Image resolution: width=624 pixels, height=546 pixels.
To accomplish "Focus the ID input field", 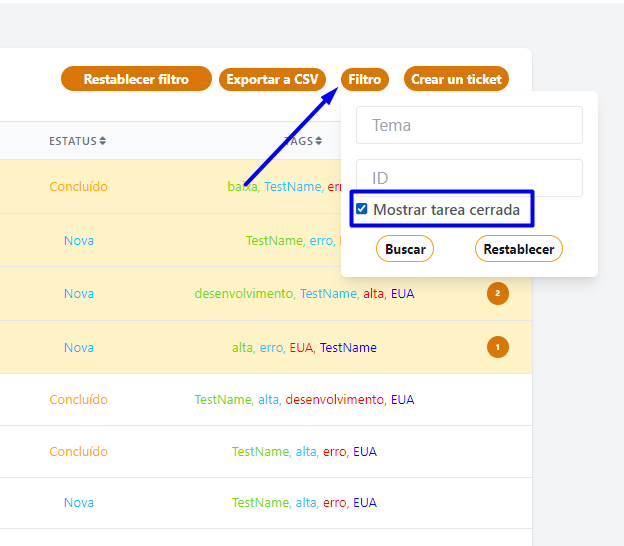I will [x=469, y=178].
